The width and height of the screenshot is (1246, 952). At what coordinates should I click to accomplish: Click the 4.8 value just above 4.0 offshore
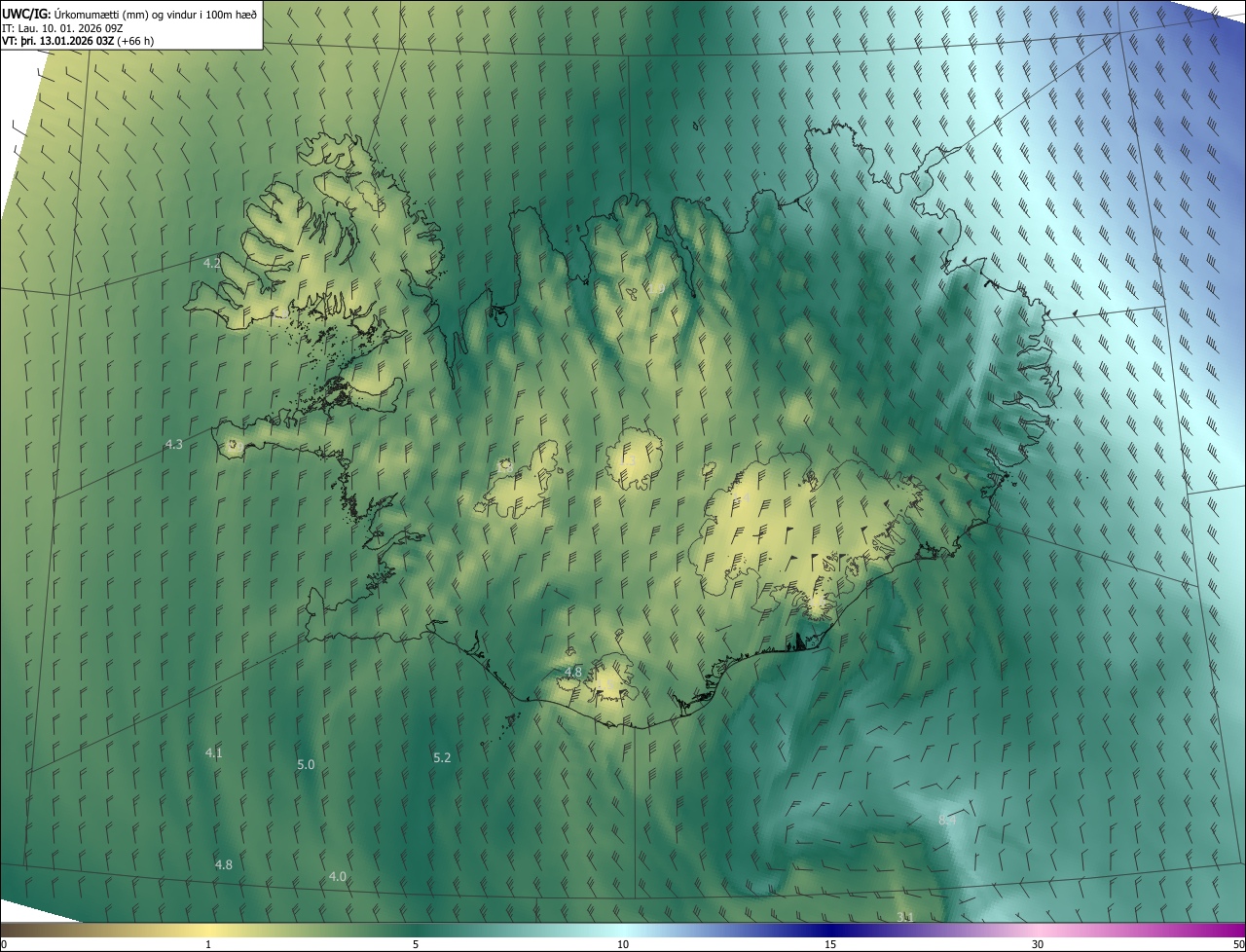pos(223,864)
